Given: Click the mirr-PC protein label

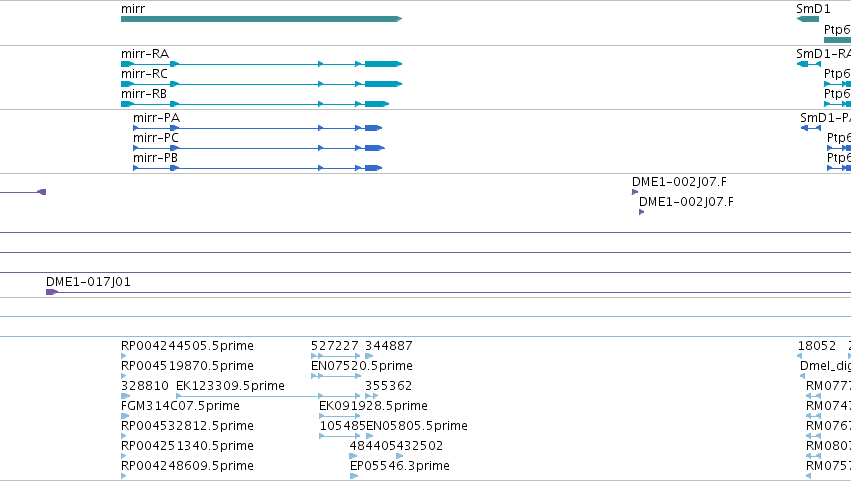Looking at the screenshot, I should 156,138.
